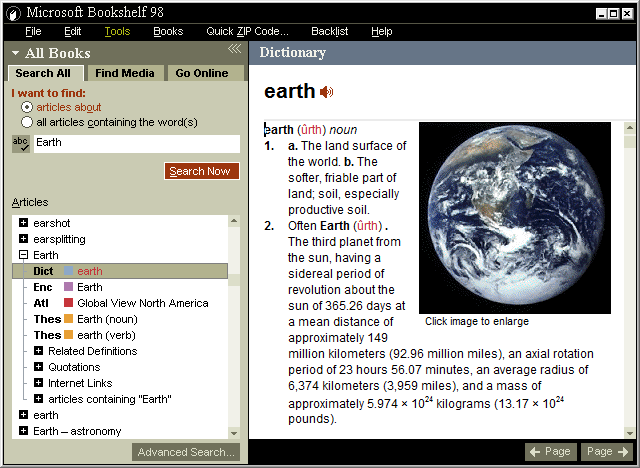640x468 pixels.
Task: Switch to the Find Media tab
Action: click(125, 73)
